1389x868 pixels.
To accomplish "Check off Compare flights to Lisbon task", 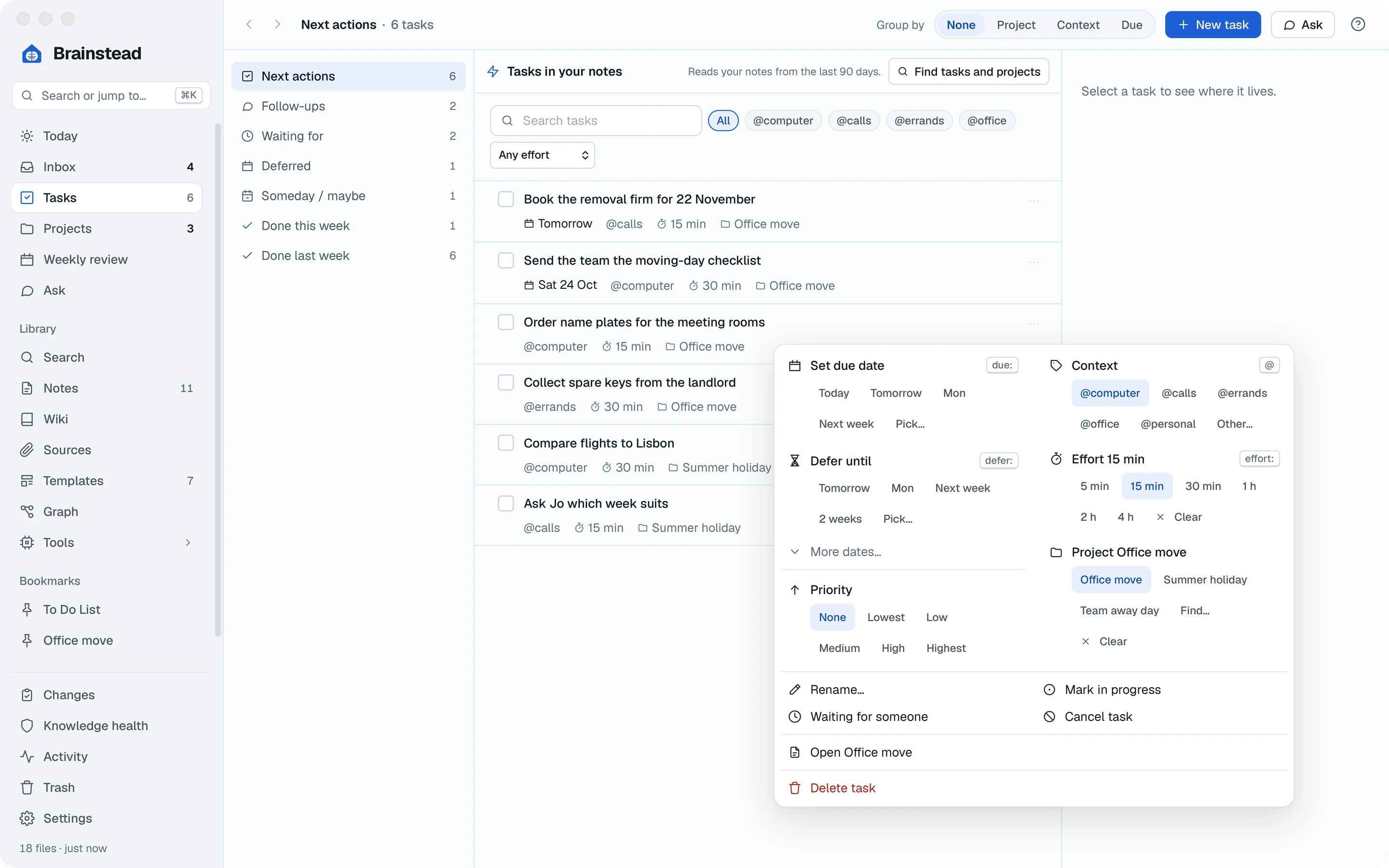I will (505, 443).
